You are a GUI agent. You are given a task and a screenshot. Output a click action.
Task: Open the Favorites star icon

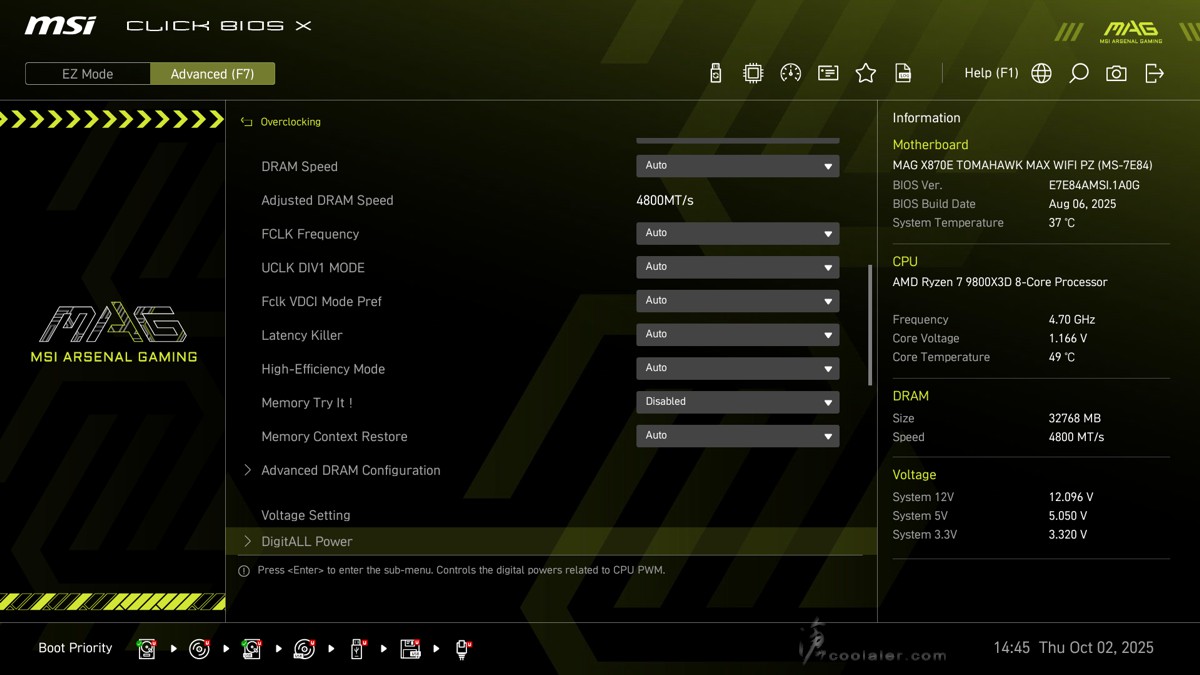tap(866, 73)
